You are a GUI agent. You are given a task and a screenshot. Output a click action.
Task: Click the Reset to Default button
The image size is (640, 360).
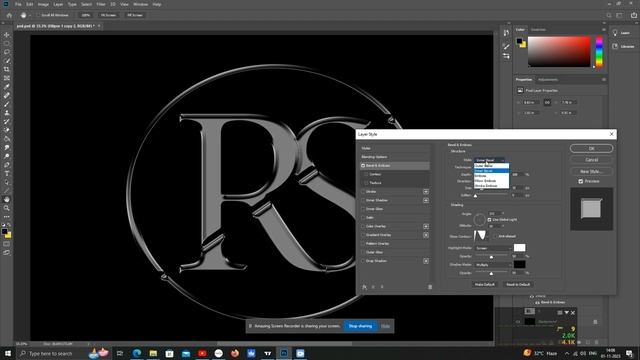pyautogui.click(x=518, y=284)
